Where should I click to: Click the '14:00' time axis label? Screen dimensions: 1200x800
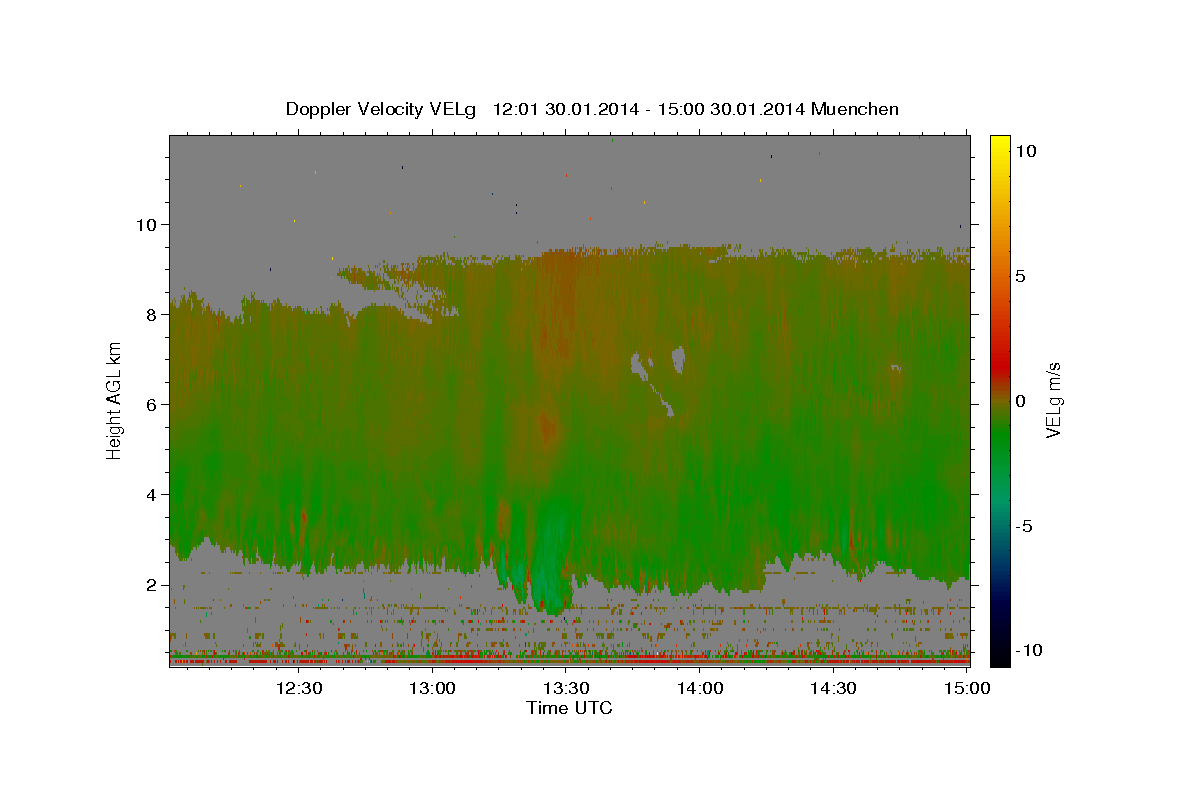[700, 688]
